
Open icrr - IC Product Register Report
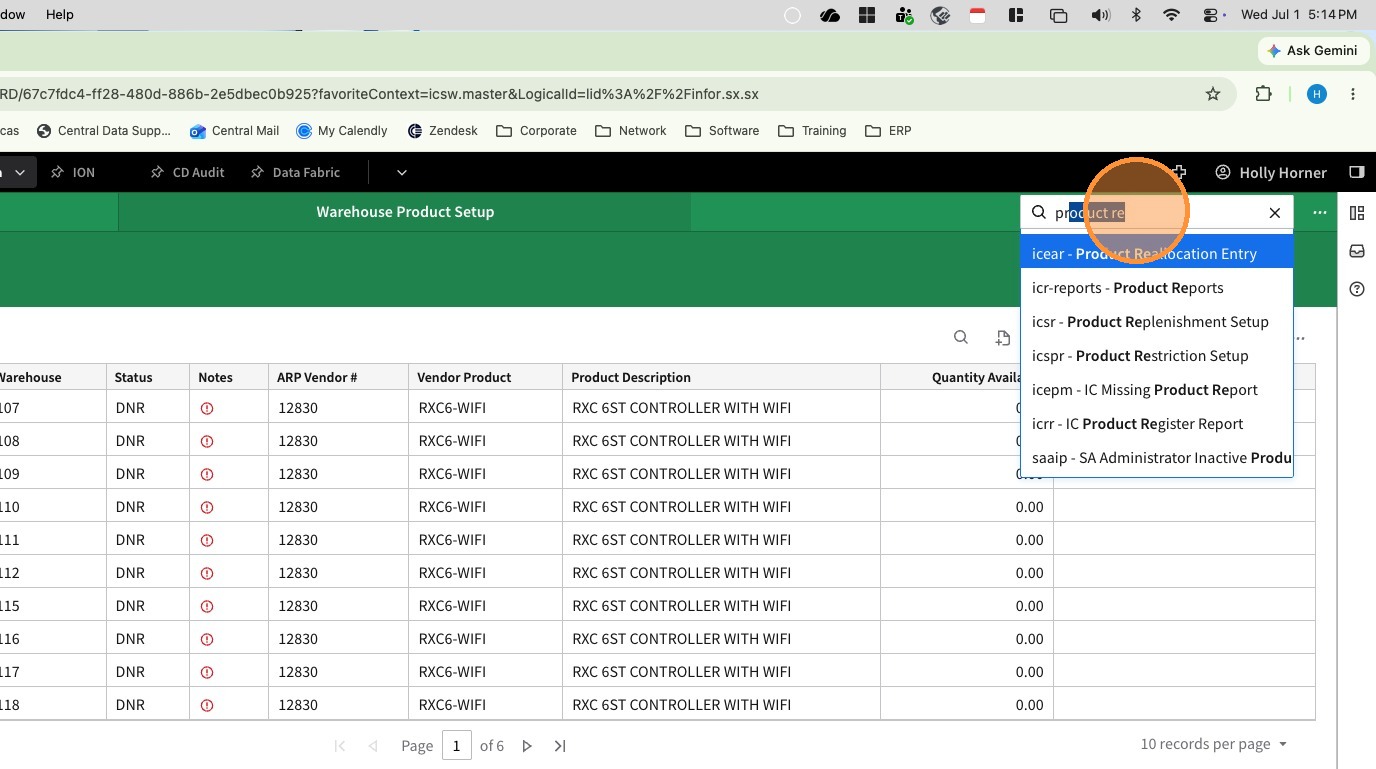1157,424
